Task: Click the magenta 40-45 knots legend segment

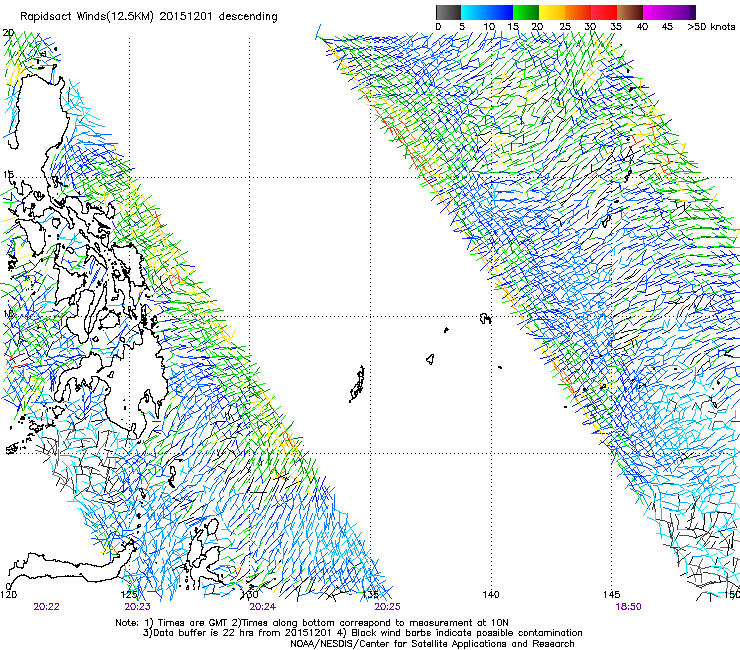Action: (x=656, y=12)
